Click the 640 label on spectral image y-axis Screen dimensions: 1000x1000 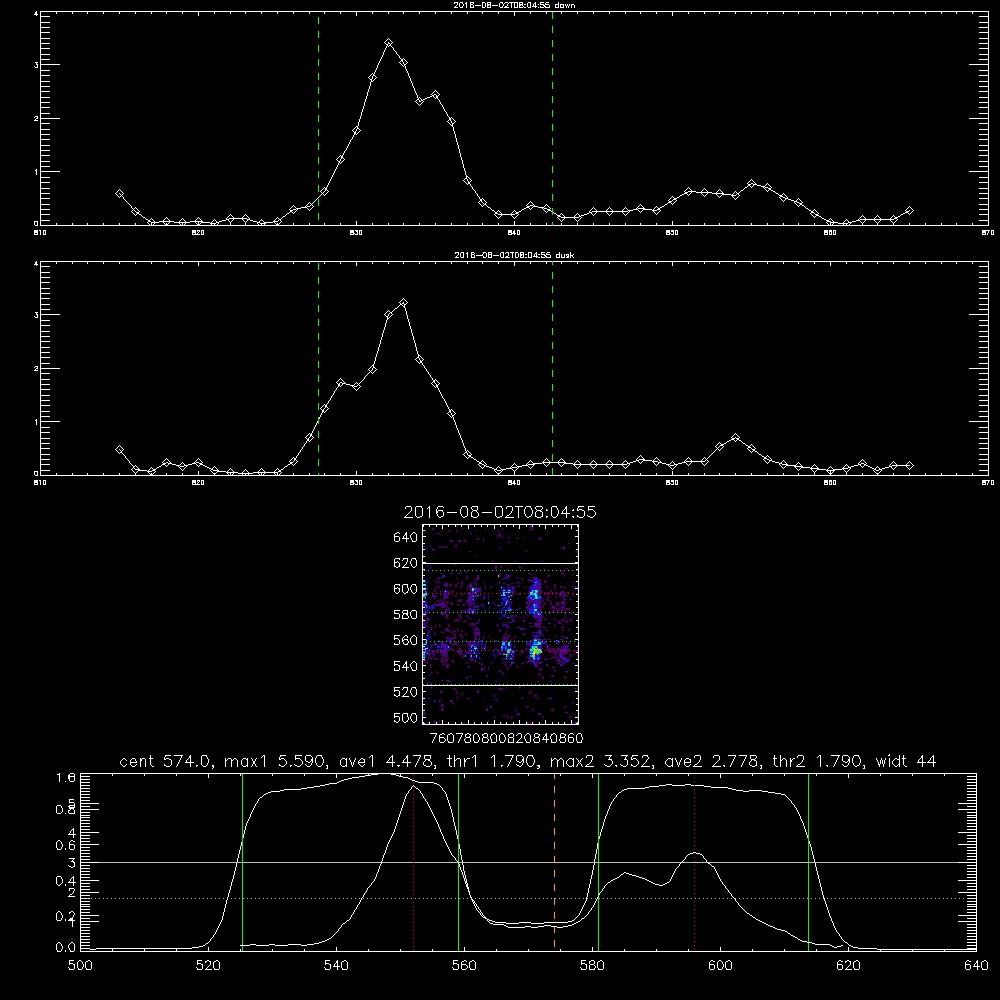coord(405,538)
